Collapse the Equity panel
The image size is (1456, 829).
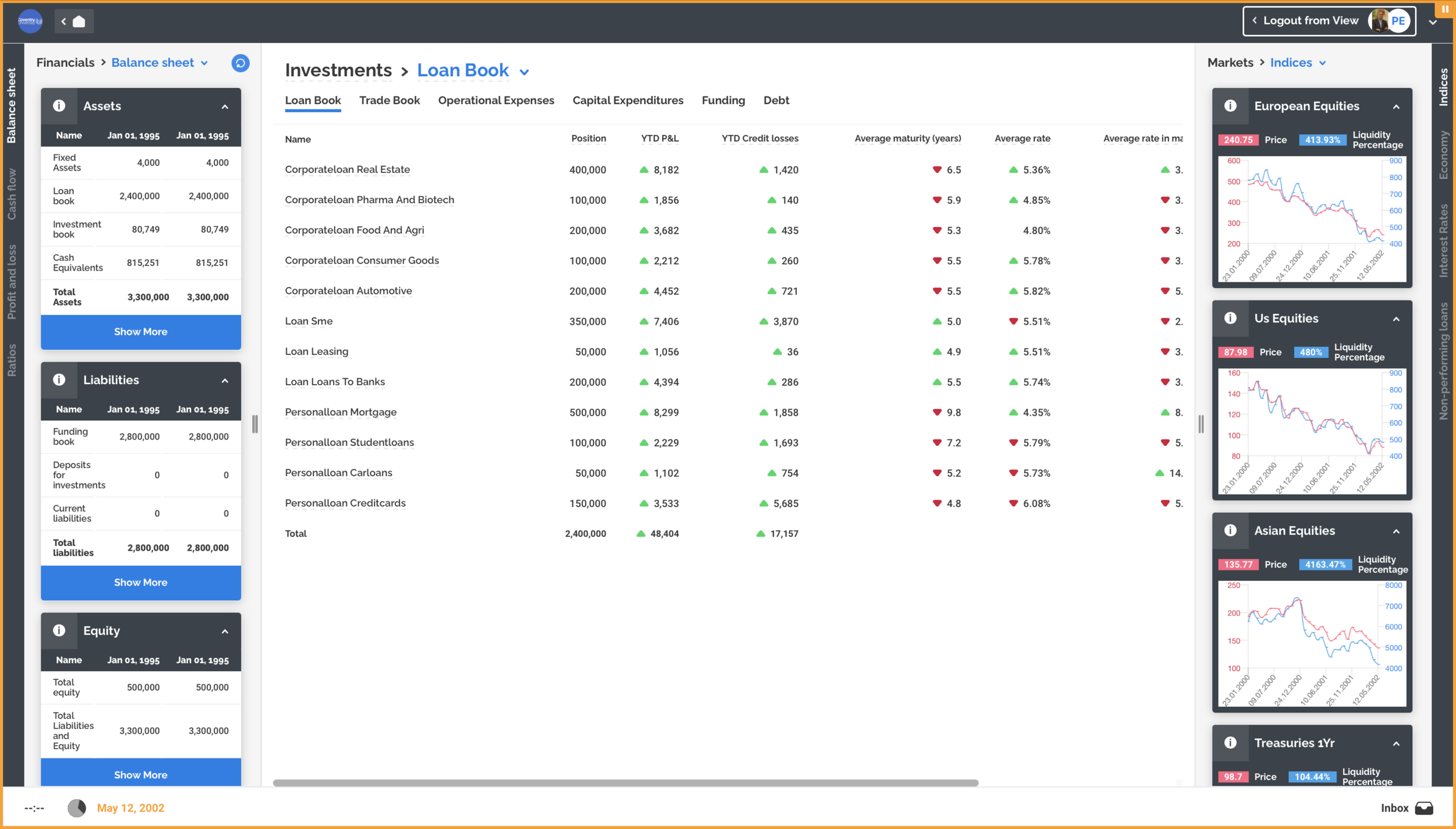tap(225, 632)
